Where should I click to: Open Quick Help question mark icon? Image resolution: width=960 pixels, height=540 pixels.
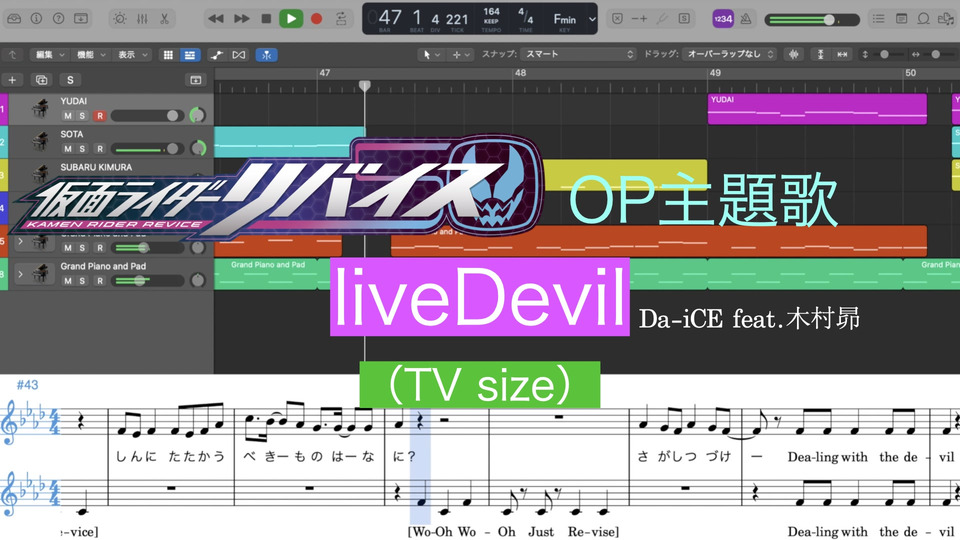point(58,18)
